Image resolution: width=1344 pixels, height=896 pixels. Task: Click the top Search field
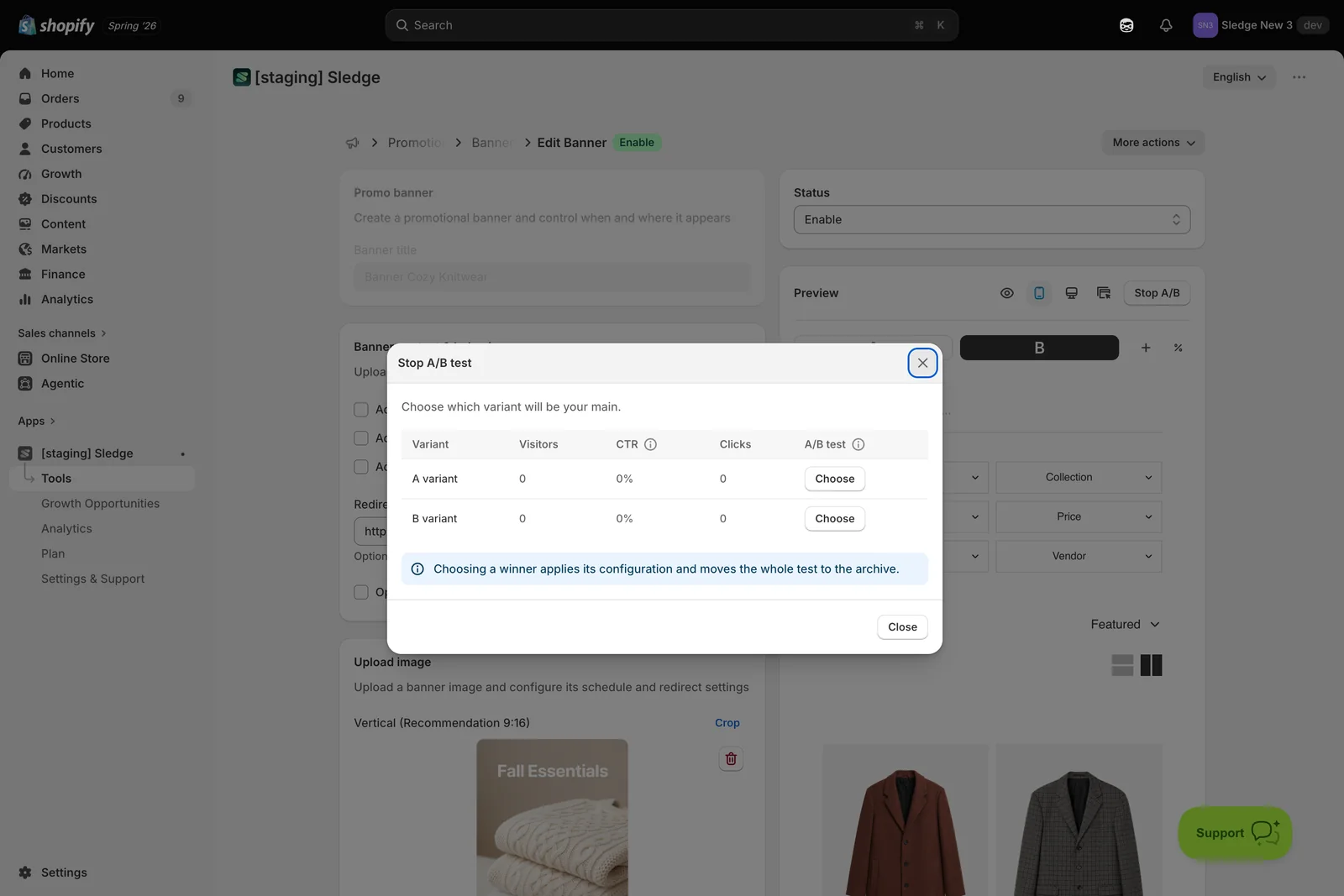[x=671, y=25]
